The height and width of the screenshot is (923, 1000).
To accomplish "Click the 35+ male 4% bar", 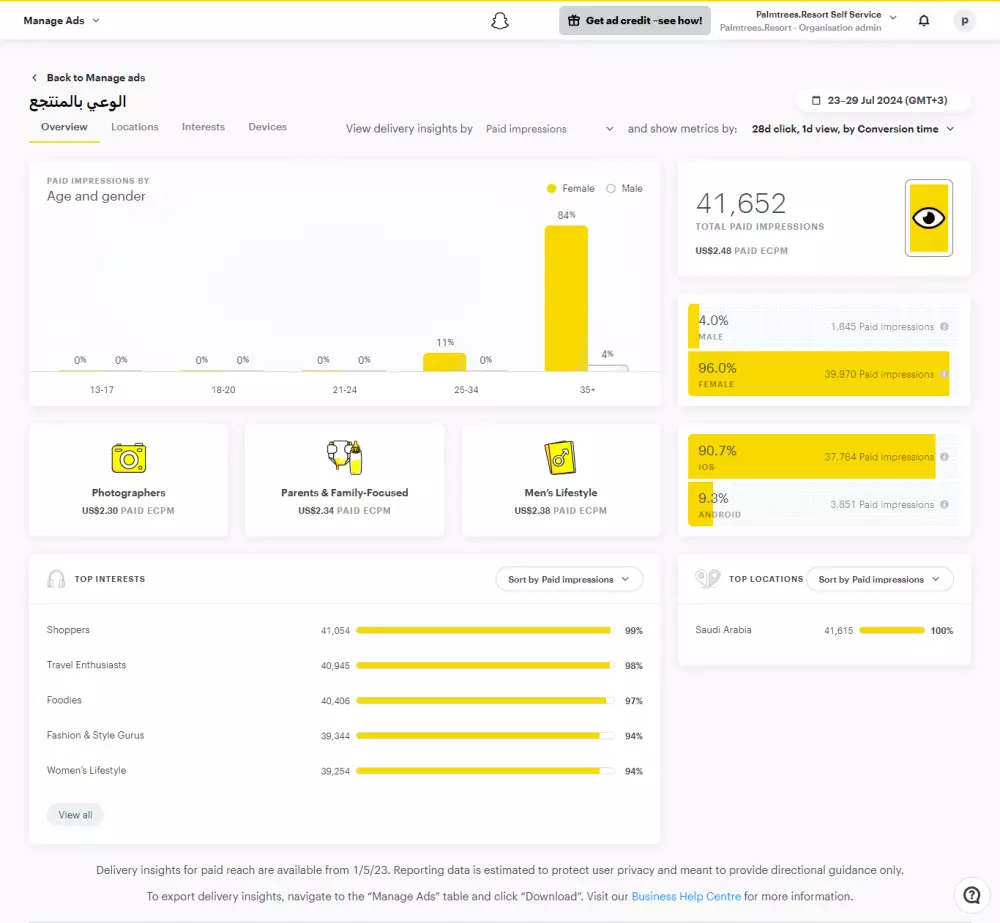I will tap(608, 368).
